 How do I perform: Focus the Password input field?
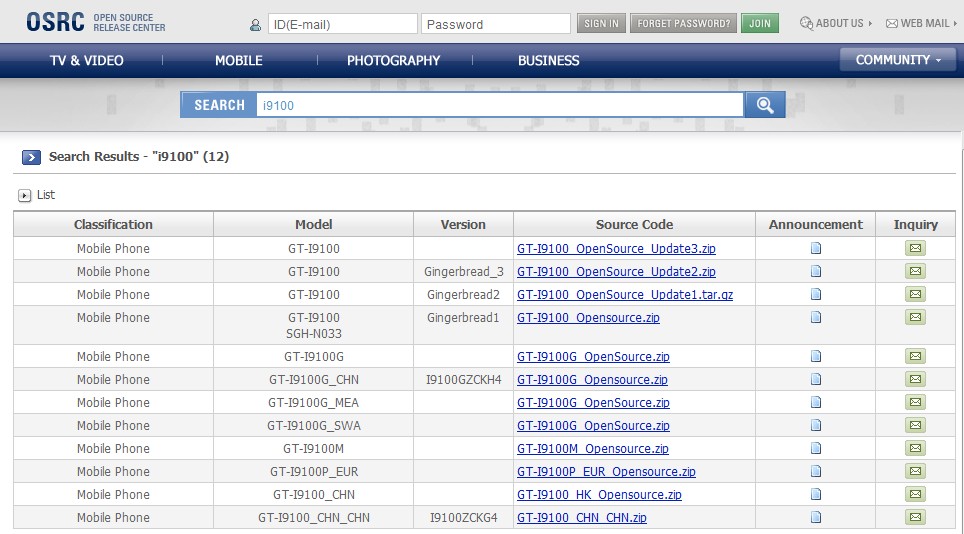[496, 24]
